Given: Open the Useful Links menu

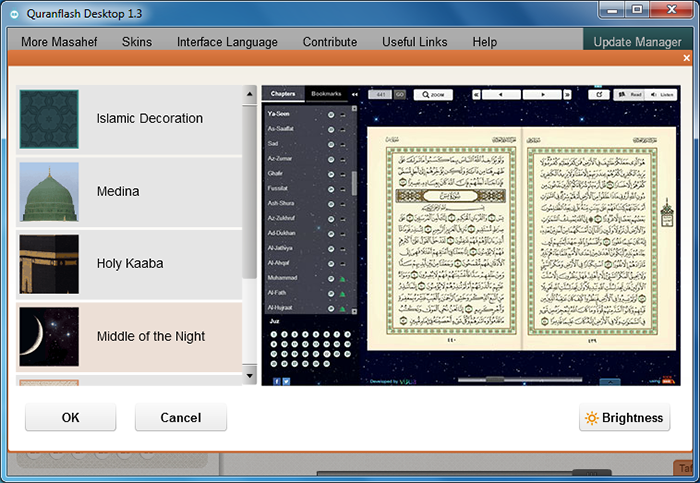Looking at the screenshot, I should coord(414,42).
